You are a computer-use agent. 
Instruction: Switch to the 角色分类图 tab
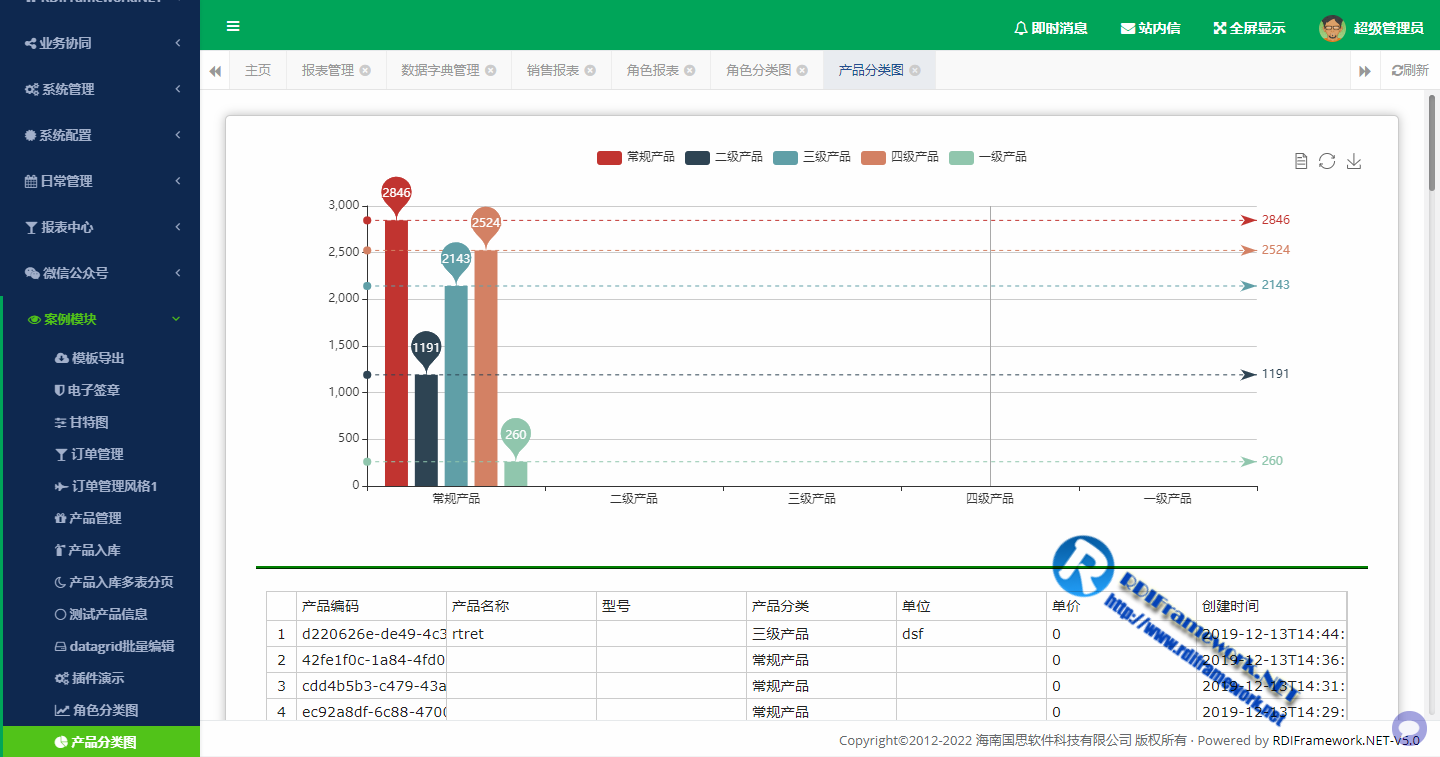coord(759,70)
